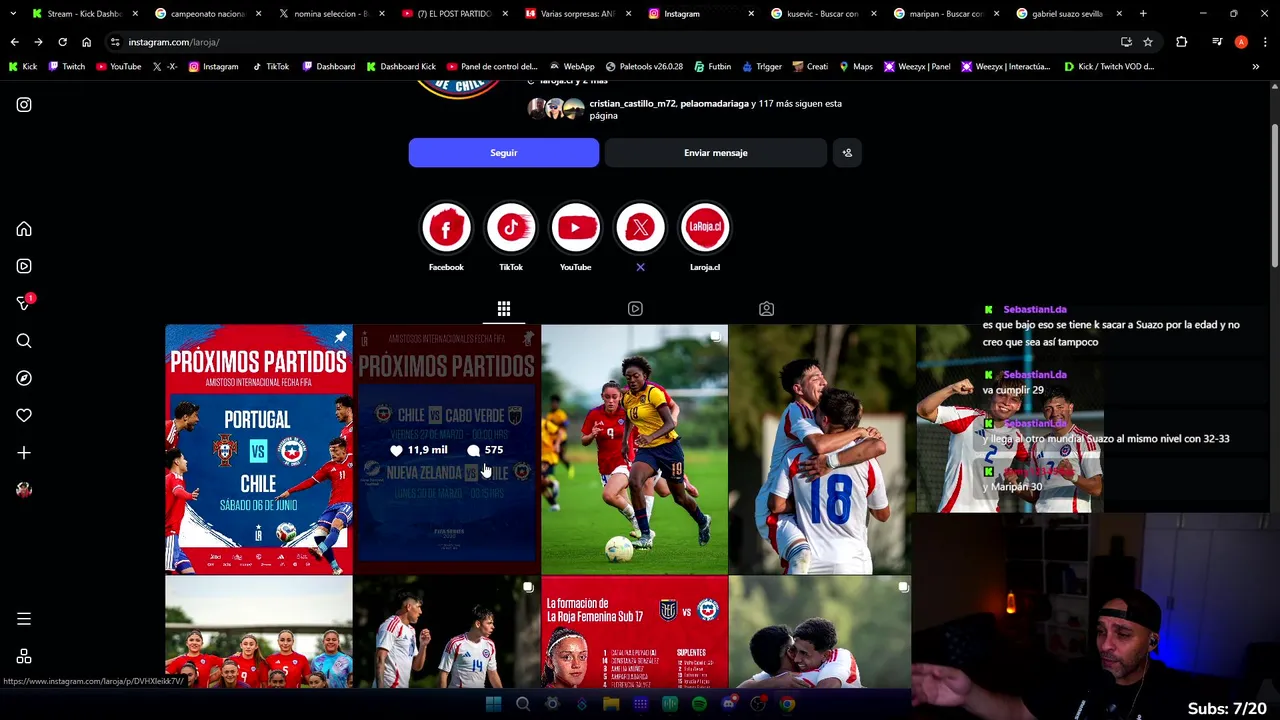Open the LaRoja.cl story highlight
The height and width of the screenshot is (720, 1280).
(705, 228)
